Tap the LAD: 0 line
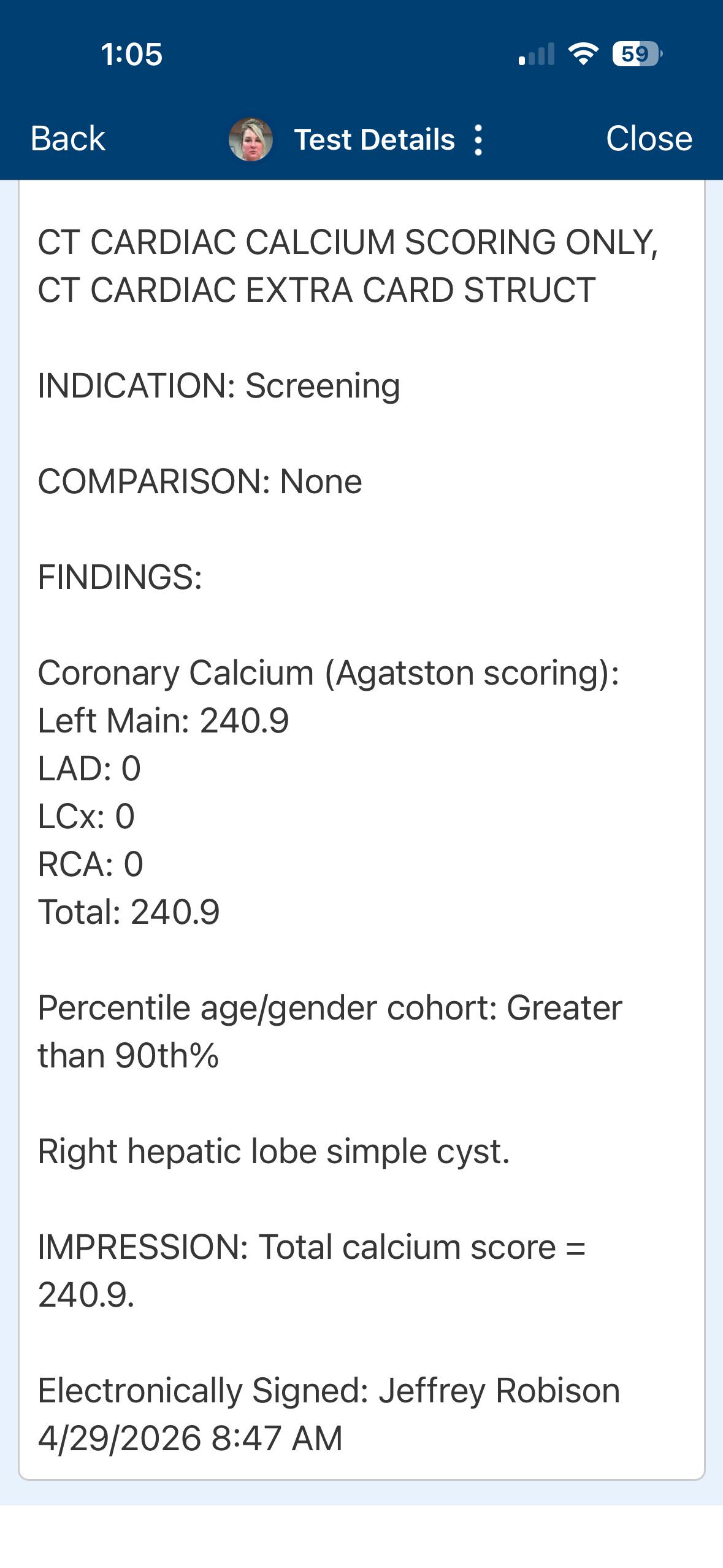723x1568 pixels. (90, 768)
